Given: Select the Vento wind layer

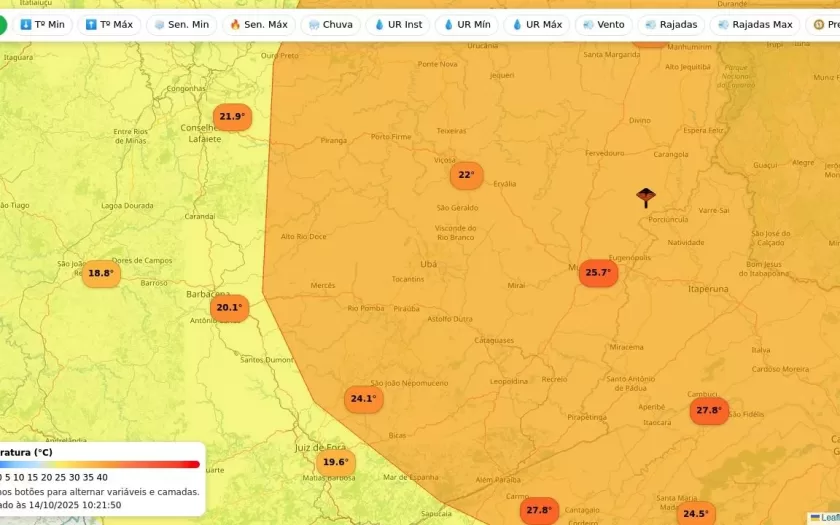Looking at the screenshot, I should pyautogui.click(x=603, y=24).
